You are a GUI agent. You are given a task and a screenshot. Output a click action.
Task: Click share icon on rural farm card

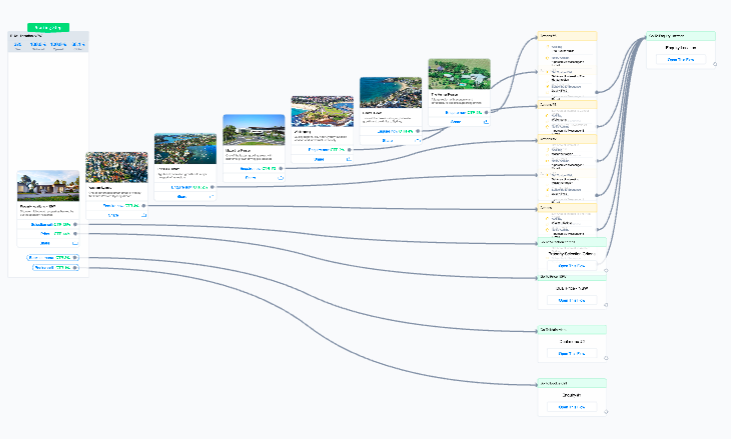486,122
